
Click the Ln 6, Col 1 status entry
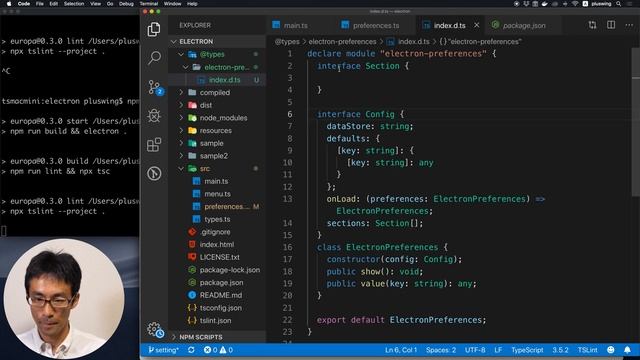[x=401, y=350]
